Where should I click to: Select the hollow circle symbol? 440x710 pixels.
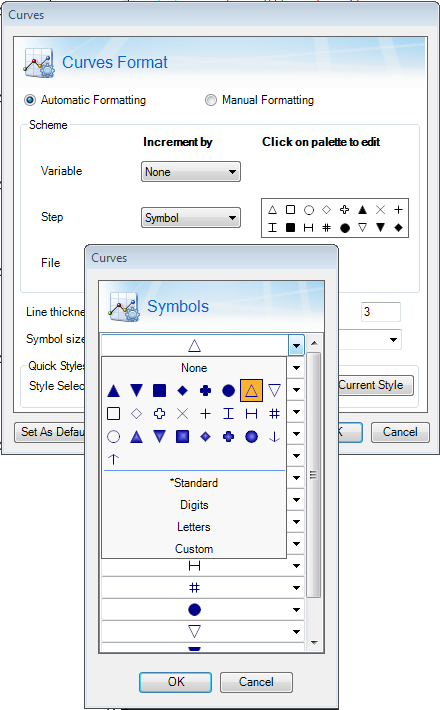(114, 437)
